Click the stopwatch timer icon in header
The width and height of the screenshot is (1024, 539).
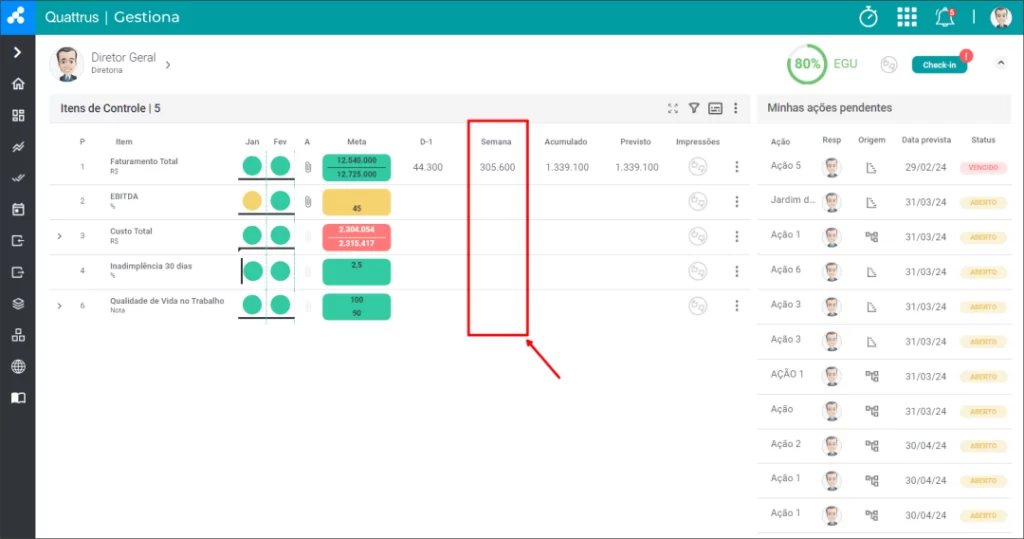868,17
